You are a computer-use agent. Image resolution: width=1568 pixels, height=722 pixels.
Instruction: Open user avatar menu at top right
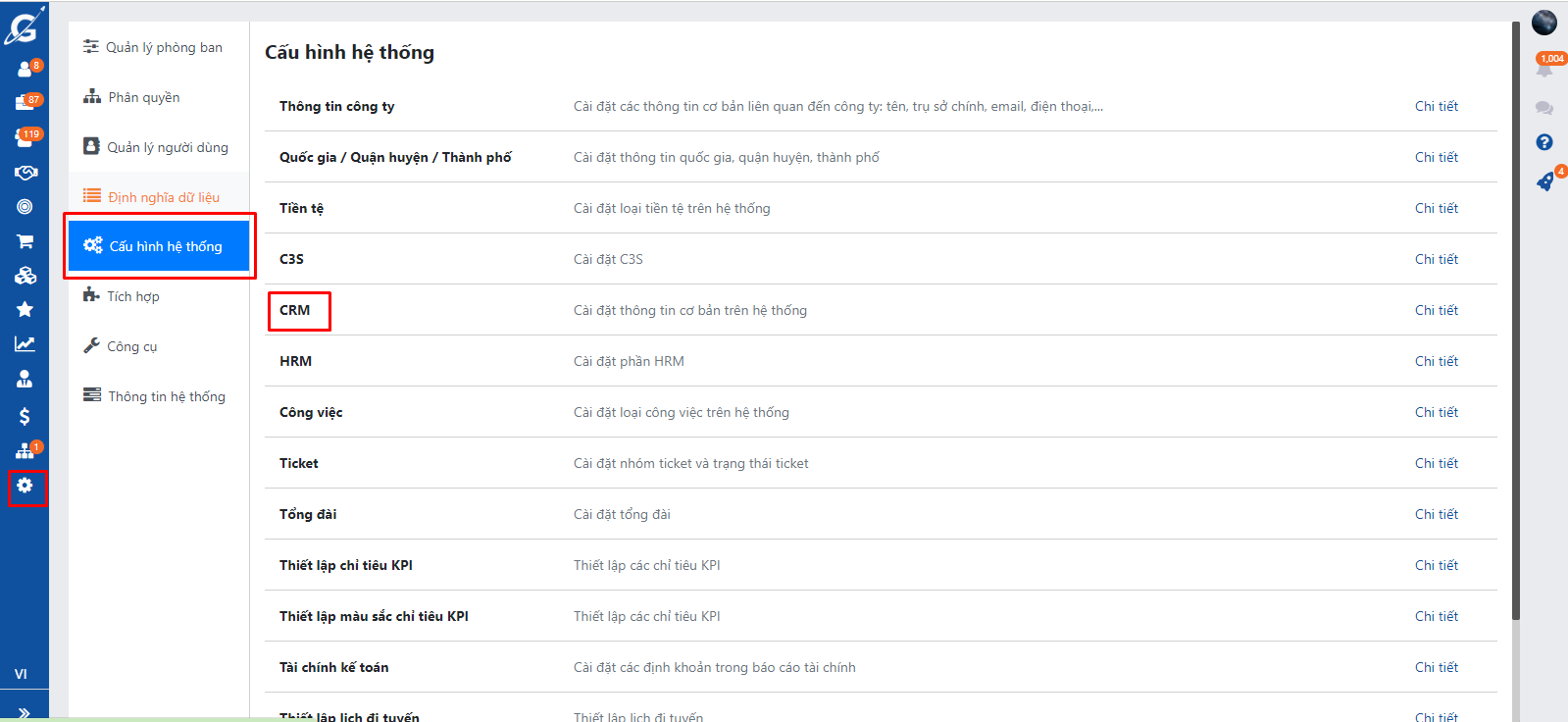click(1544, 22)
